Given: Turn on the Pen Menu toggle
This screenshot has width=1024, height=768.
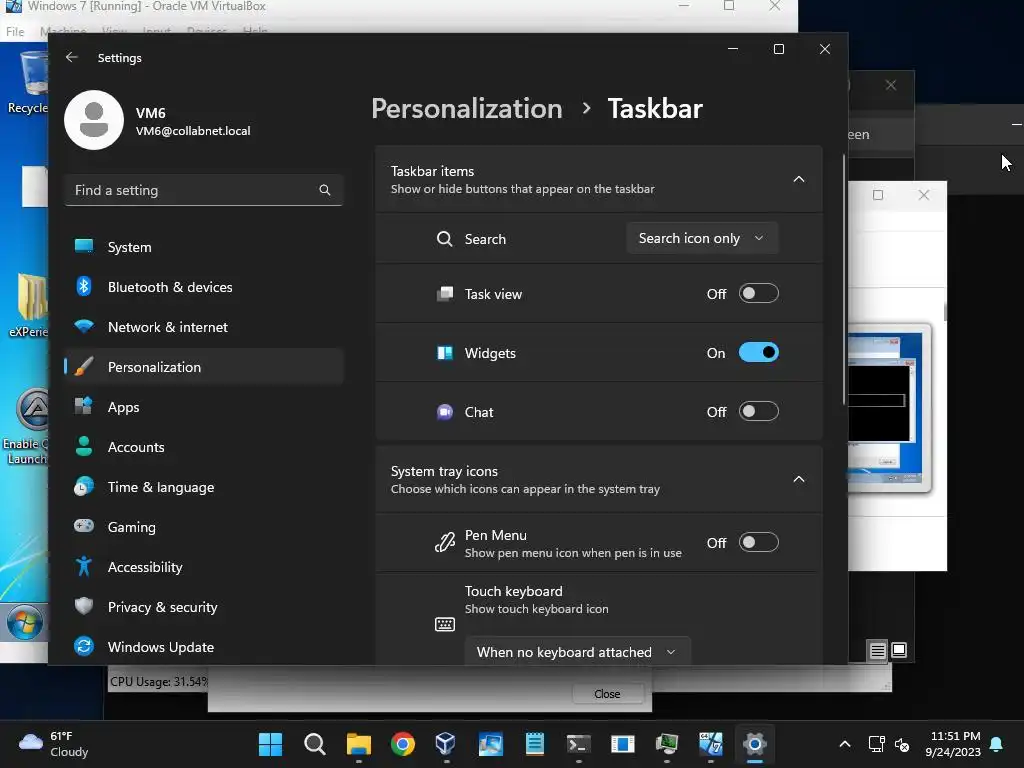Looking at the screenshot, I should coord(759,542).
